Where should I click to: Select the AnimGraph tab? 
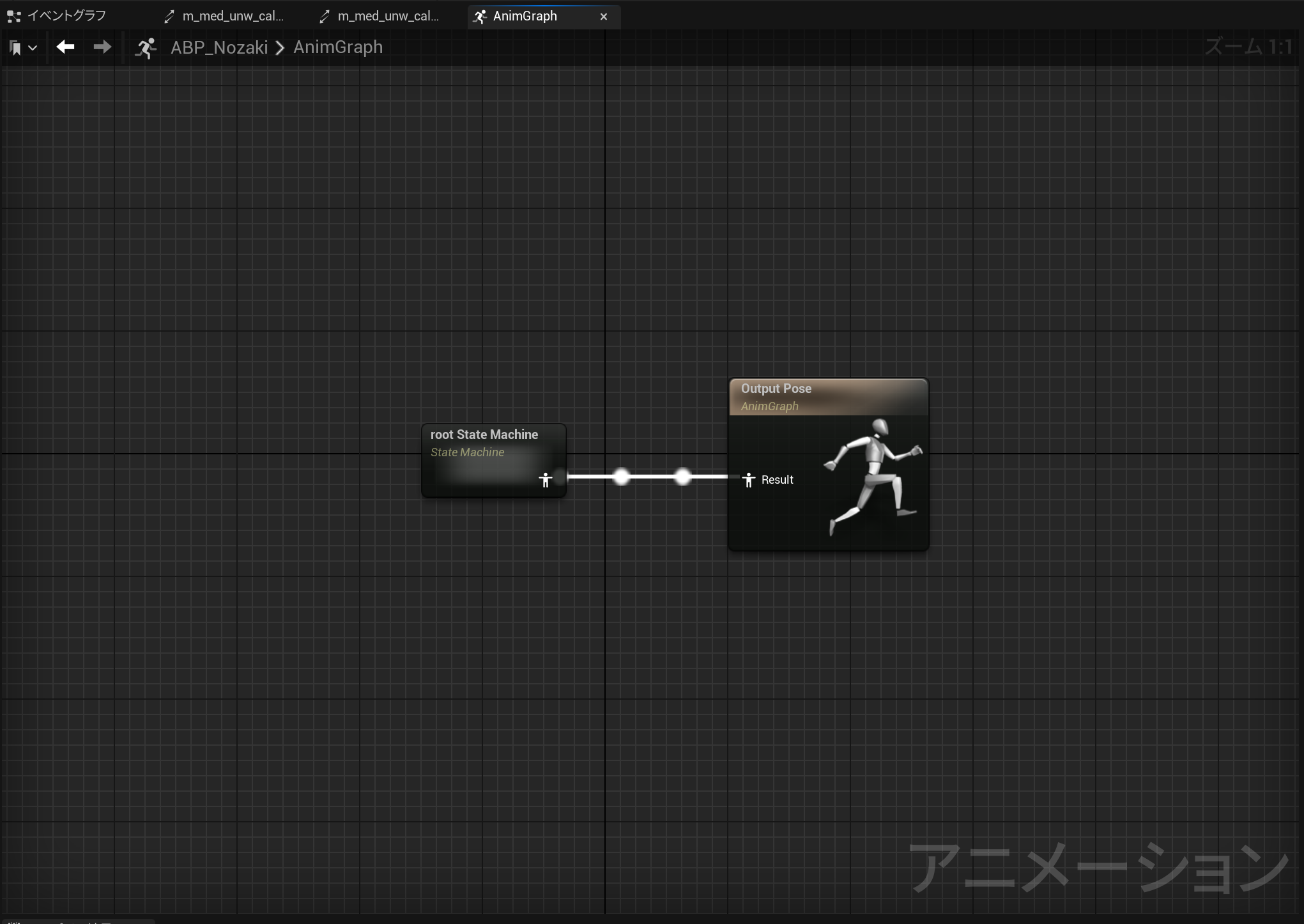(525, 16)
